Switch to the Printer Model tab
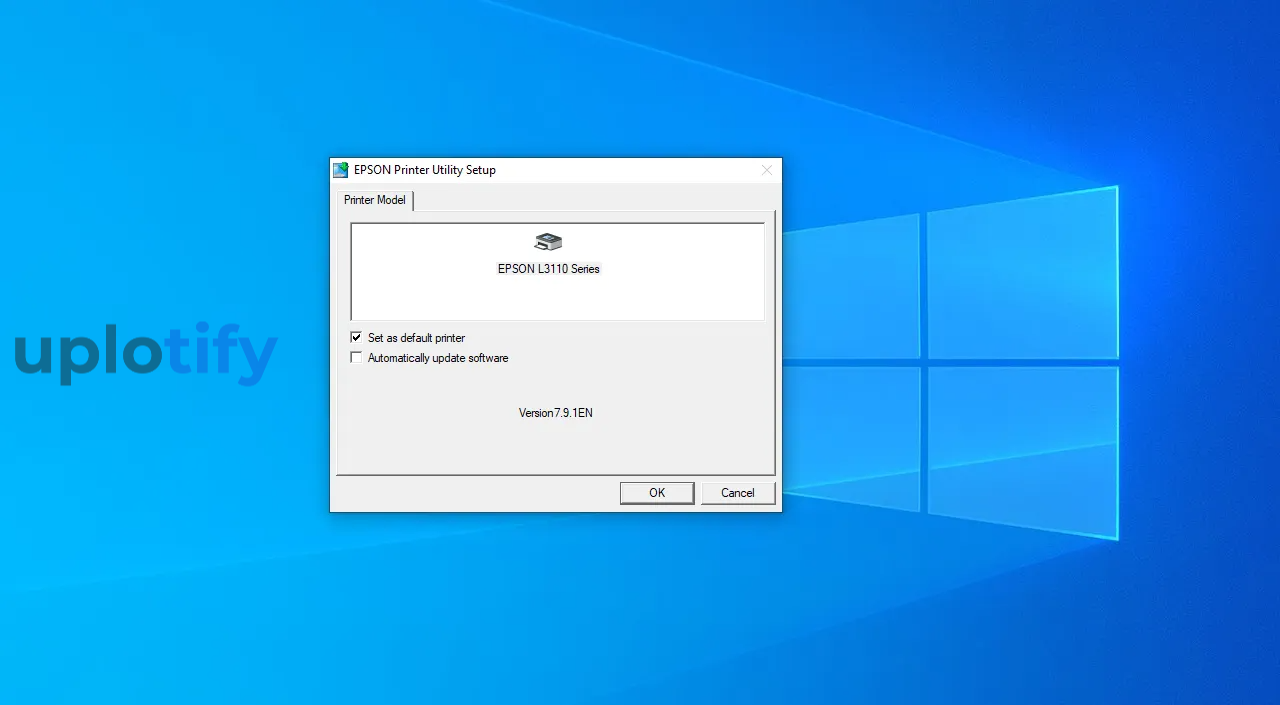 click(x=375, y=200)
